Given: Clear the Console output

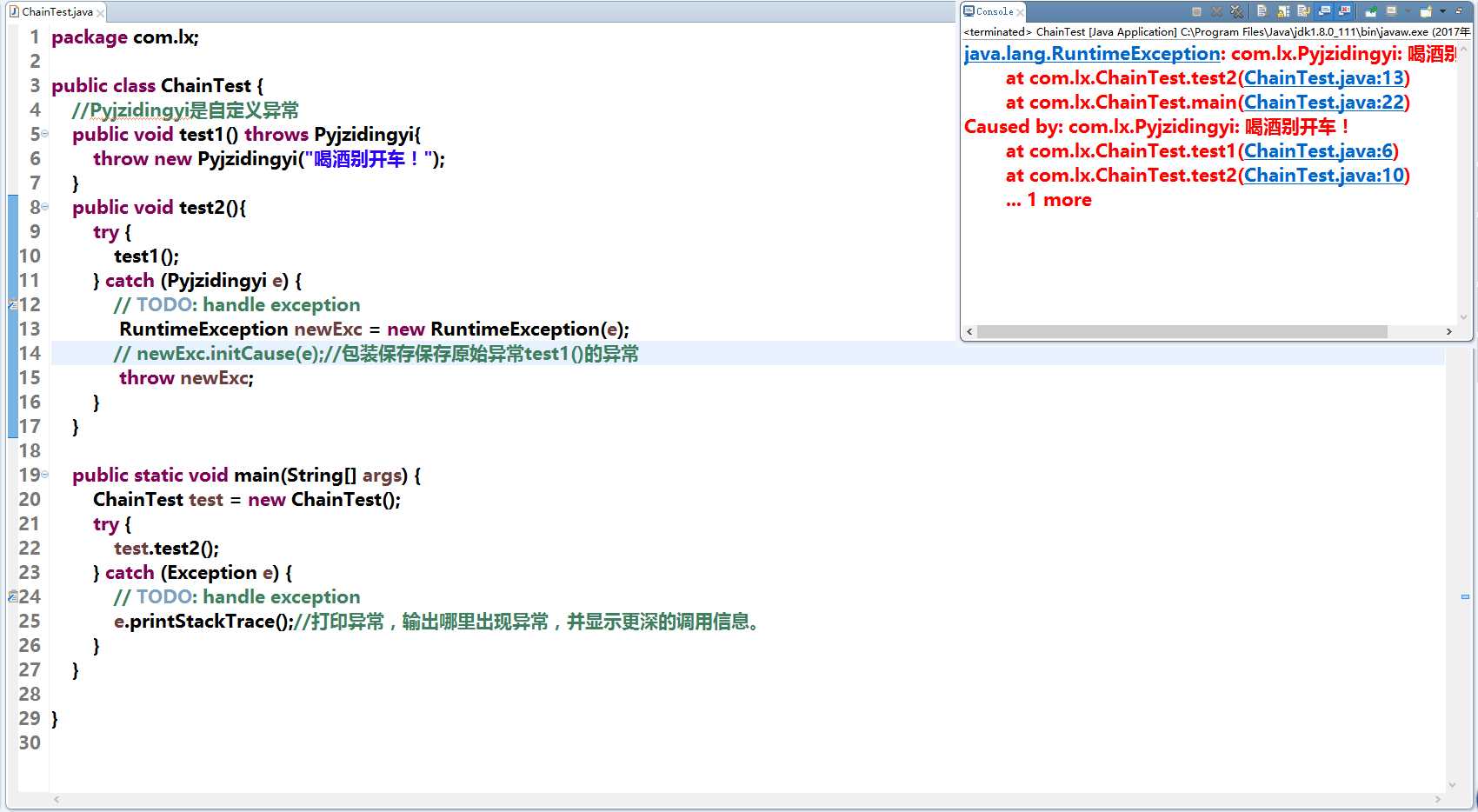Looking at the screenshot, I should point(1262,11).
